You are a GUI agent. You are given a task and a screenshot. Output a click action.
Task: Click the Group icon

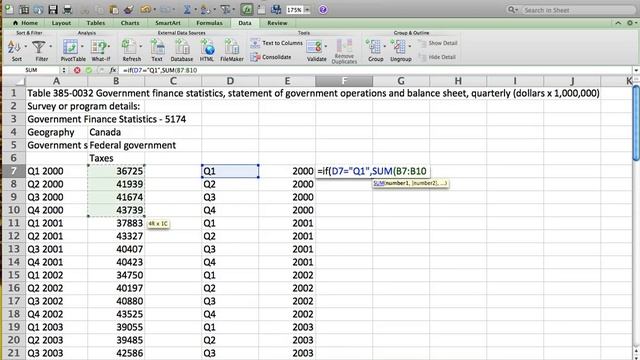(x=373, y=47)
